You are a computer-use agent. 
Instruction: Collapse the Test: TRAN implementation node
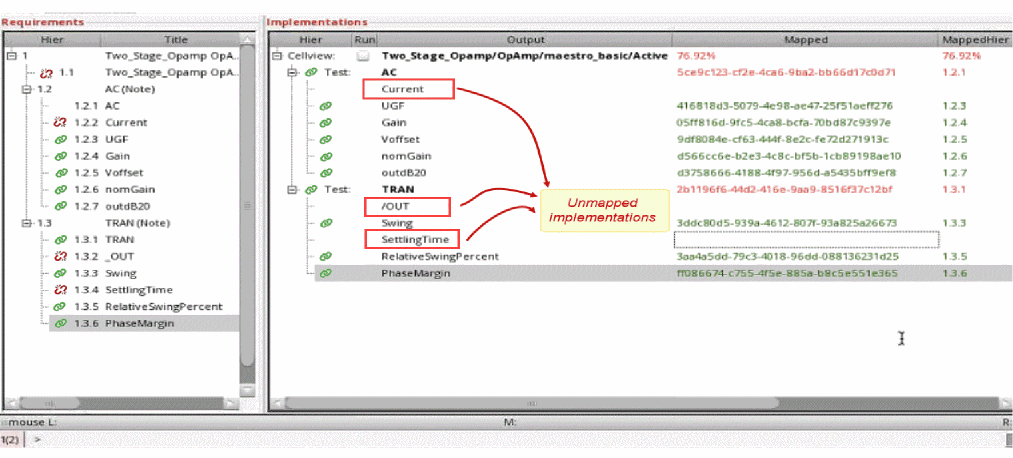(292, 190)
